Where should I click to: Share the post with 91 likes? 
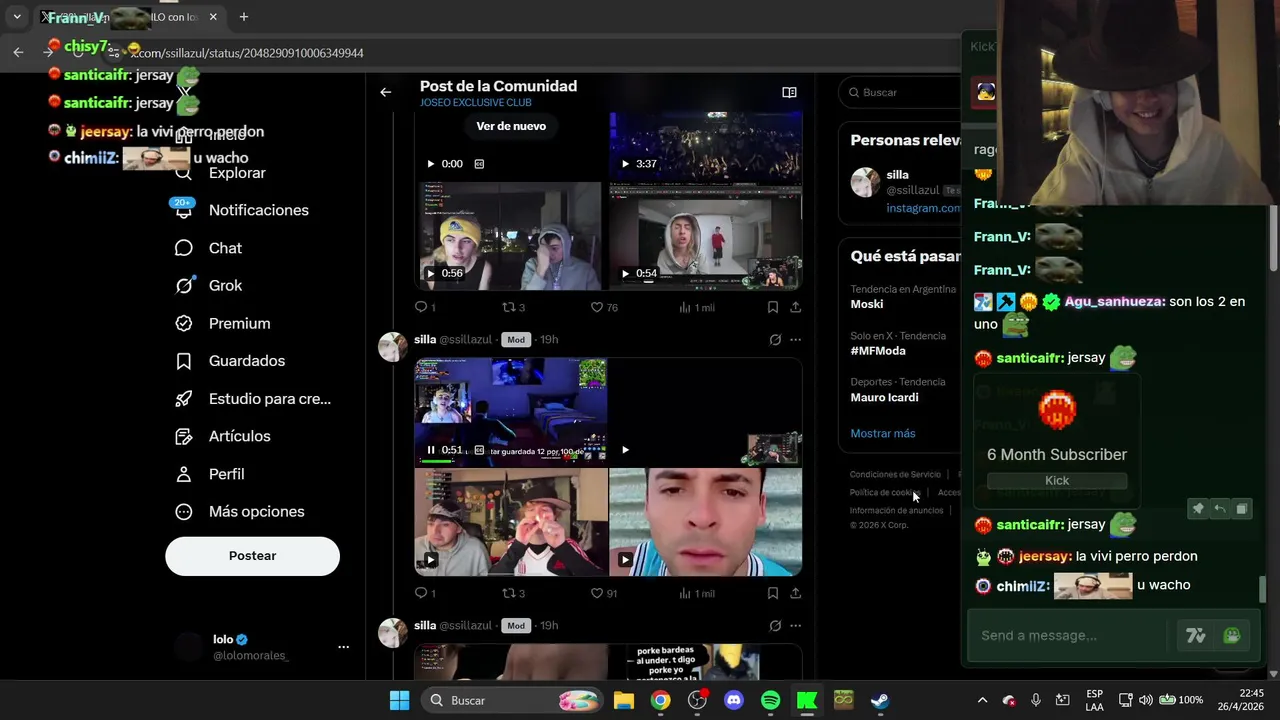[795, 593]
